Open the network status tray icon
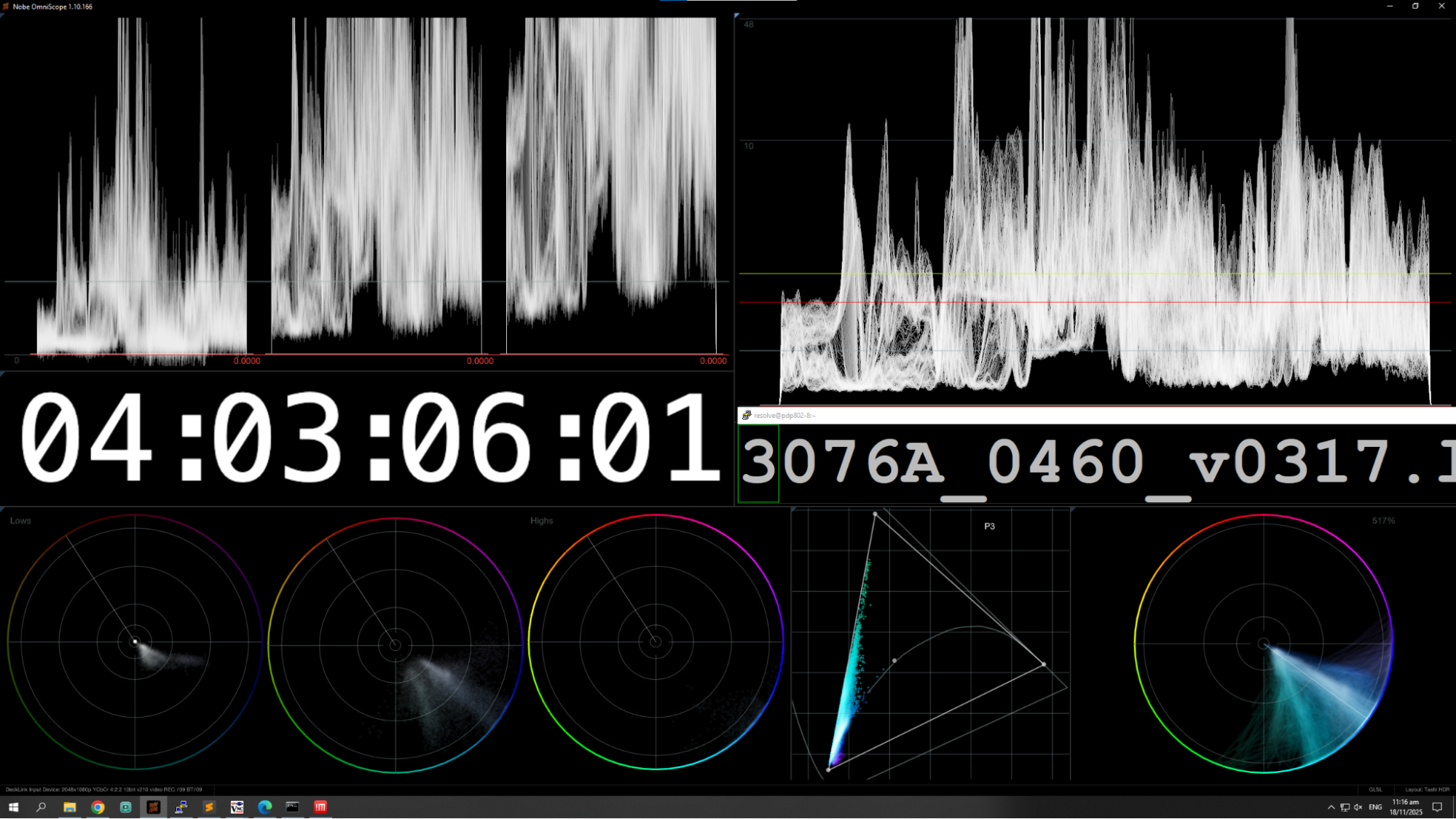Viewport: 1456px width, 819px height. 1345,807
